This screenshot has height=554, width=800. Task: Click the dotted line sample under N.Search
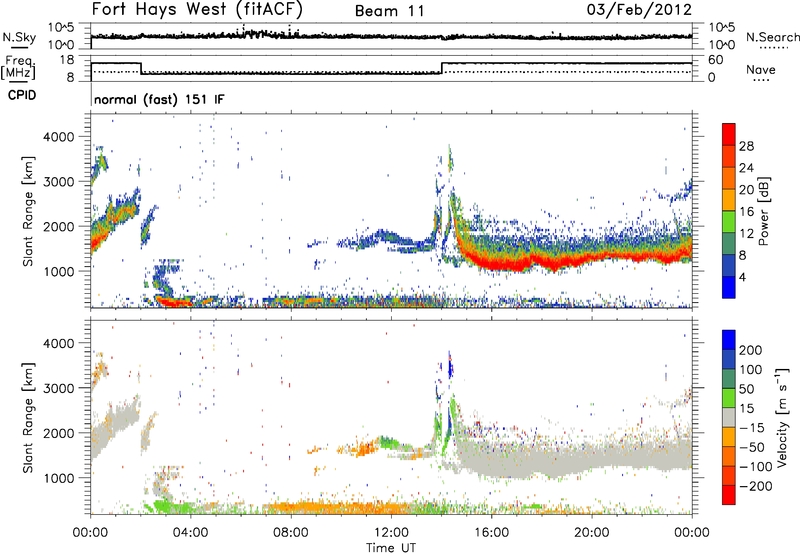pos(774,48)
